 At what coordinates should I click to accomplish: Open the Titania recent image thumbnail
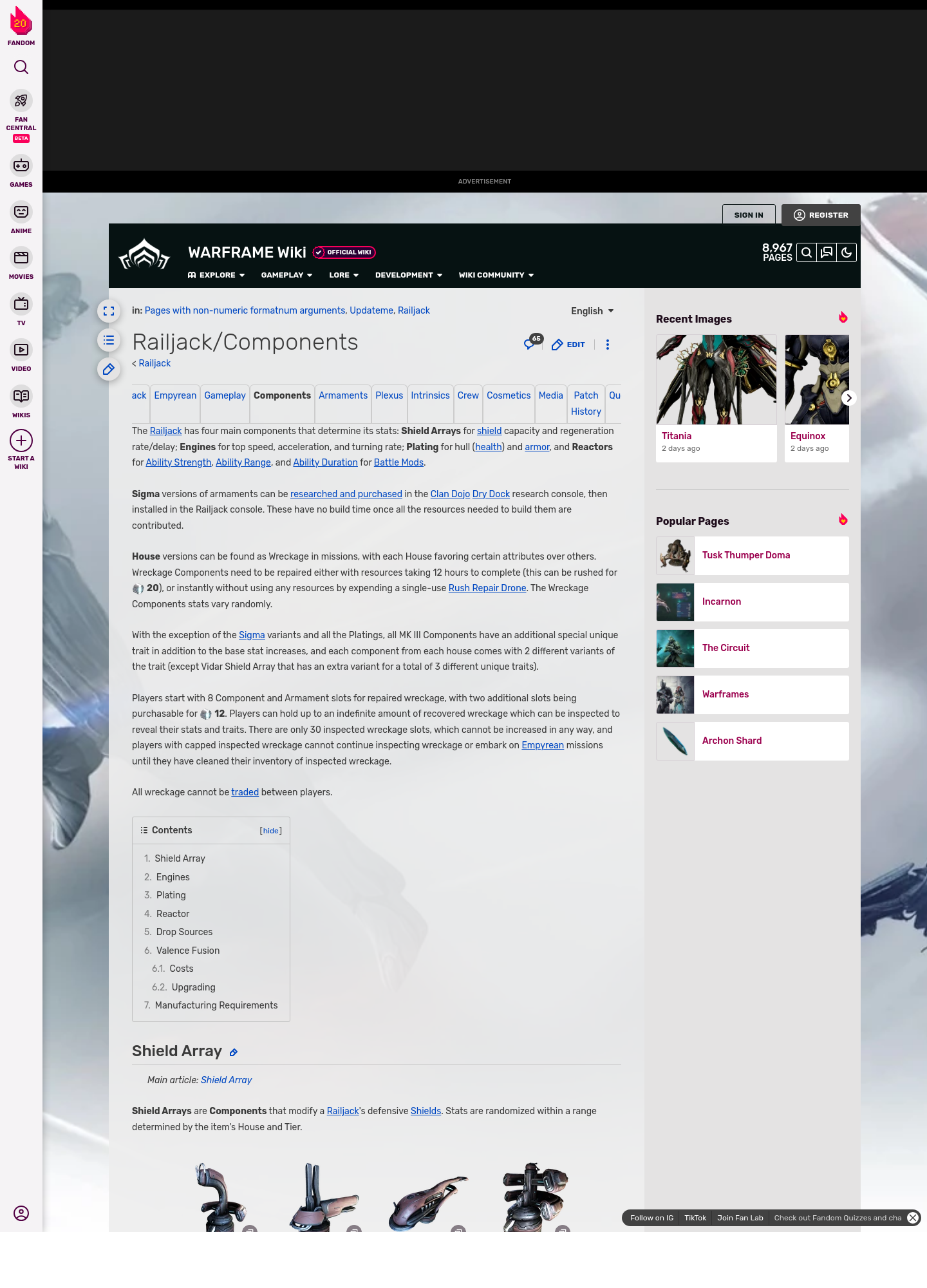click(x=716, y=380)
